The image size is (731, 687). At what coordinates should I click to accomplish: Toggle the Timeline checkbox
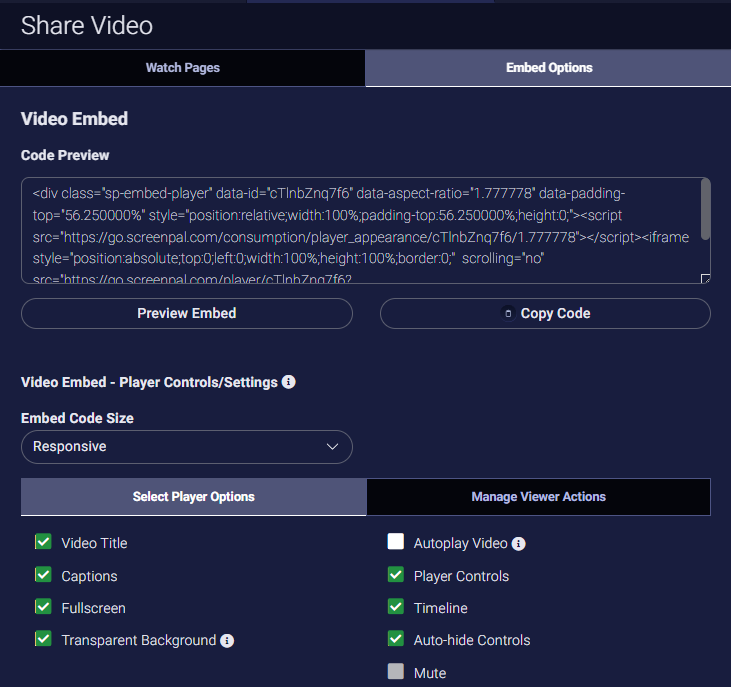coord(396,607)
